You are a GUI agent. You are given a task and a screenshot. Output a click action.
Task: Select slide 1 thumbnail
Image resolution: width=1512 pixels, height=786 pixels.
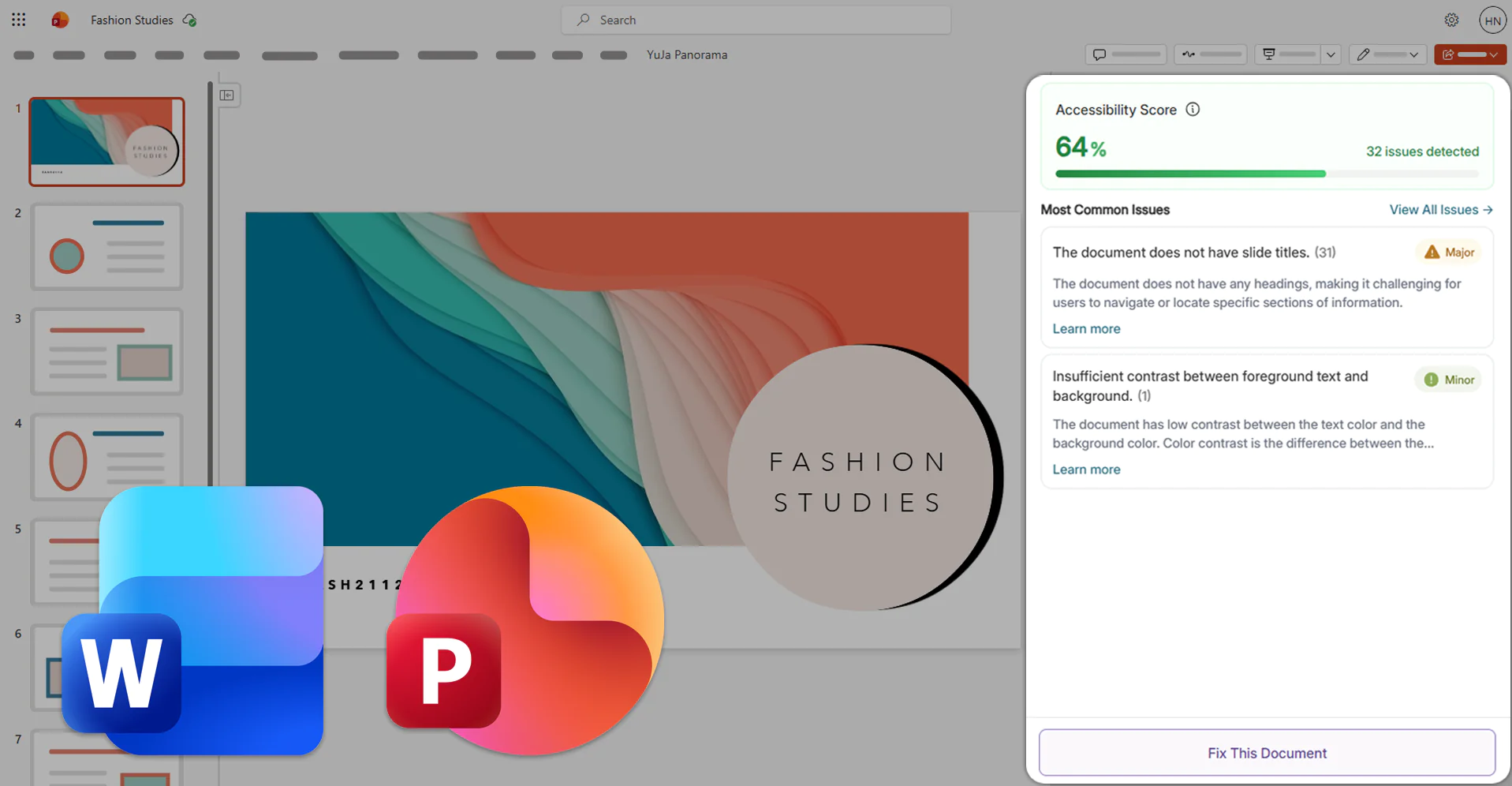click(107, 142)
